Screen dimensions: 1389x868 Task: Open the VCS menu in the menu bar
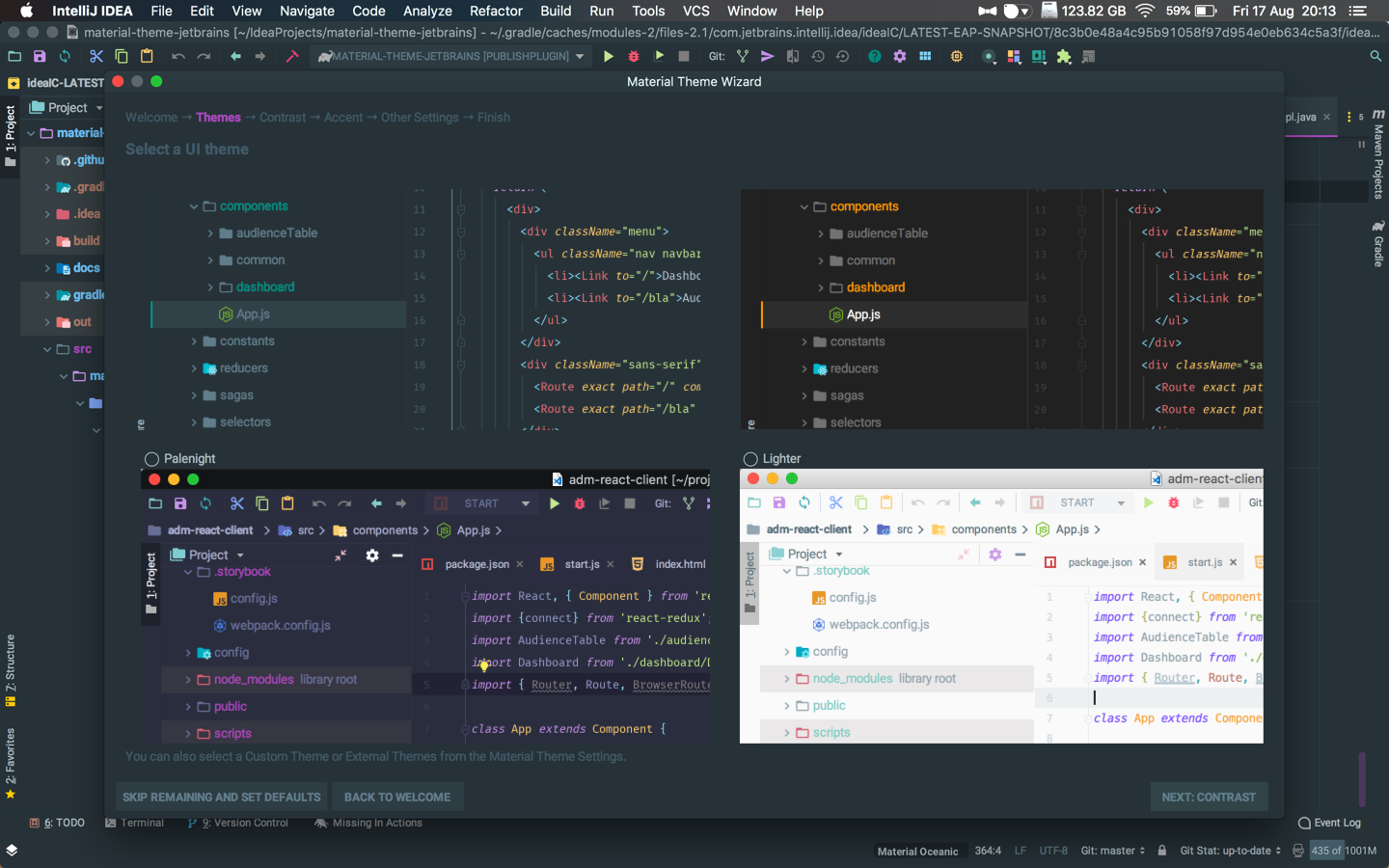click(x=695, y=11)
